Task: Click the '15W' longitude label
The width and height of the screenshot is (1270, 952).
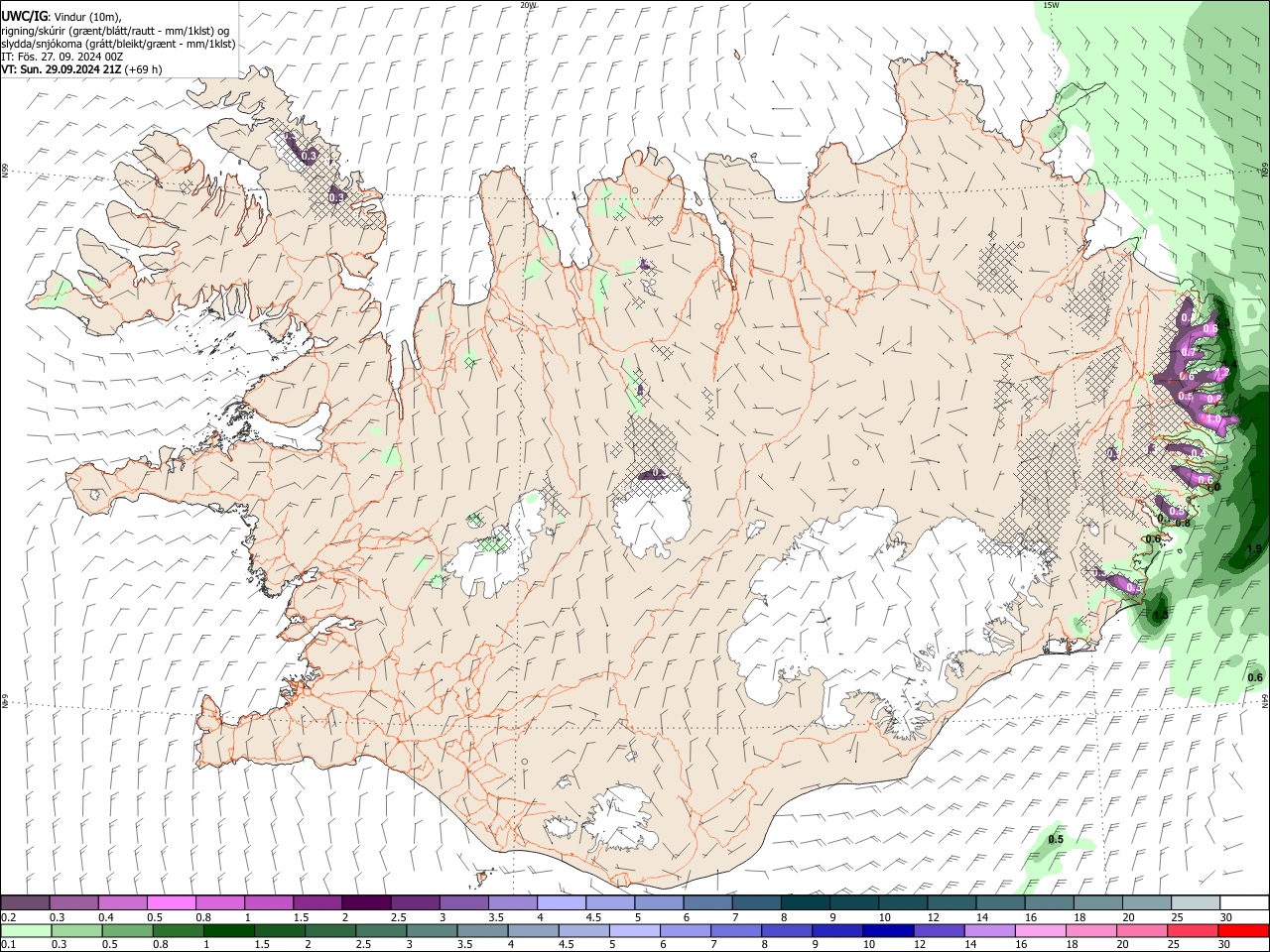Action: coord(1052,5)
